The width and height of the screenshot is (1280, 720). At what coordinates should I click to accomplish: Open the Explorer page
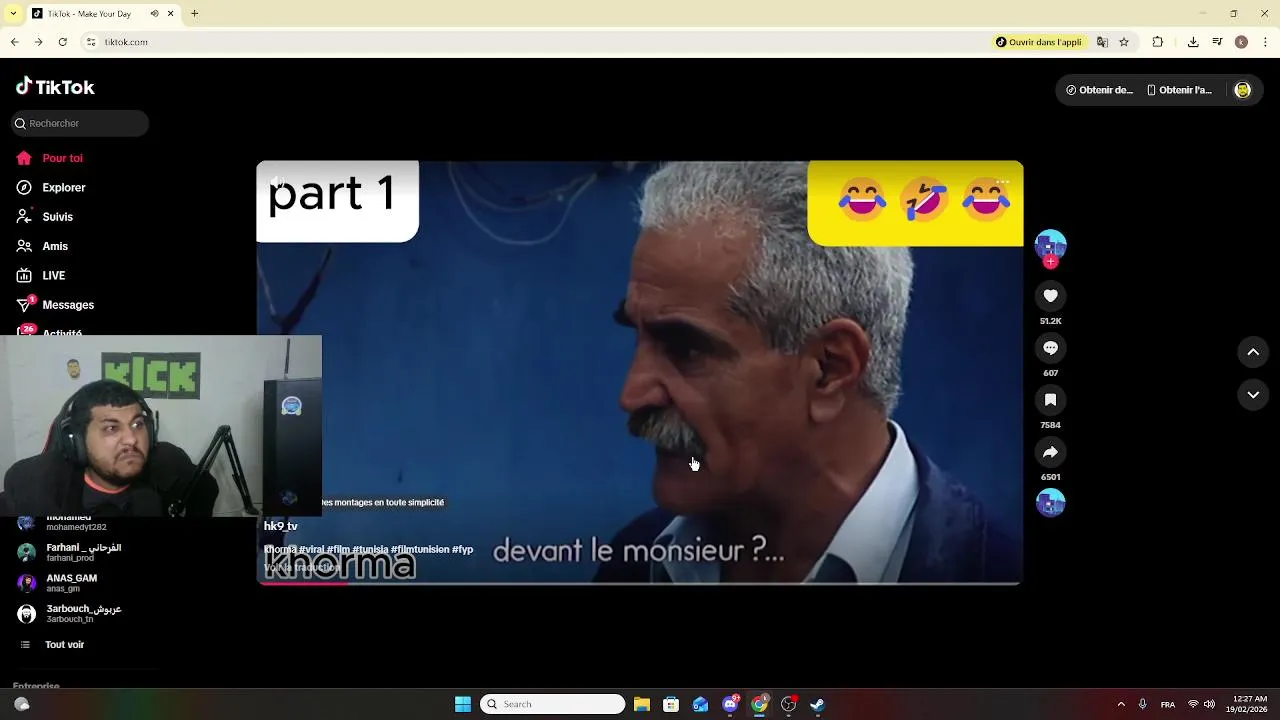tap(50, 187)
